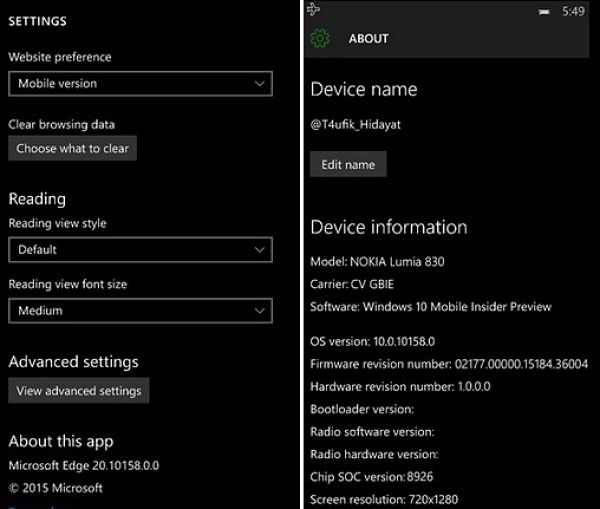This screenshot has height=509, width=600.
Task: Click the OS version: 10.0.10158.0 line
Action: pos(373,341)
